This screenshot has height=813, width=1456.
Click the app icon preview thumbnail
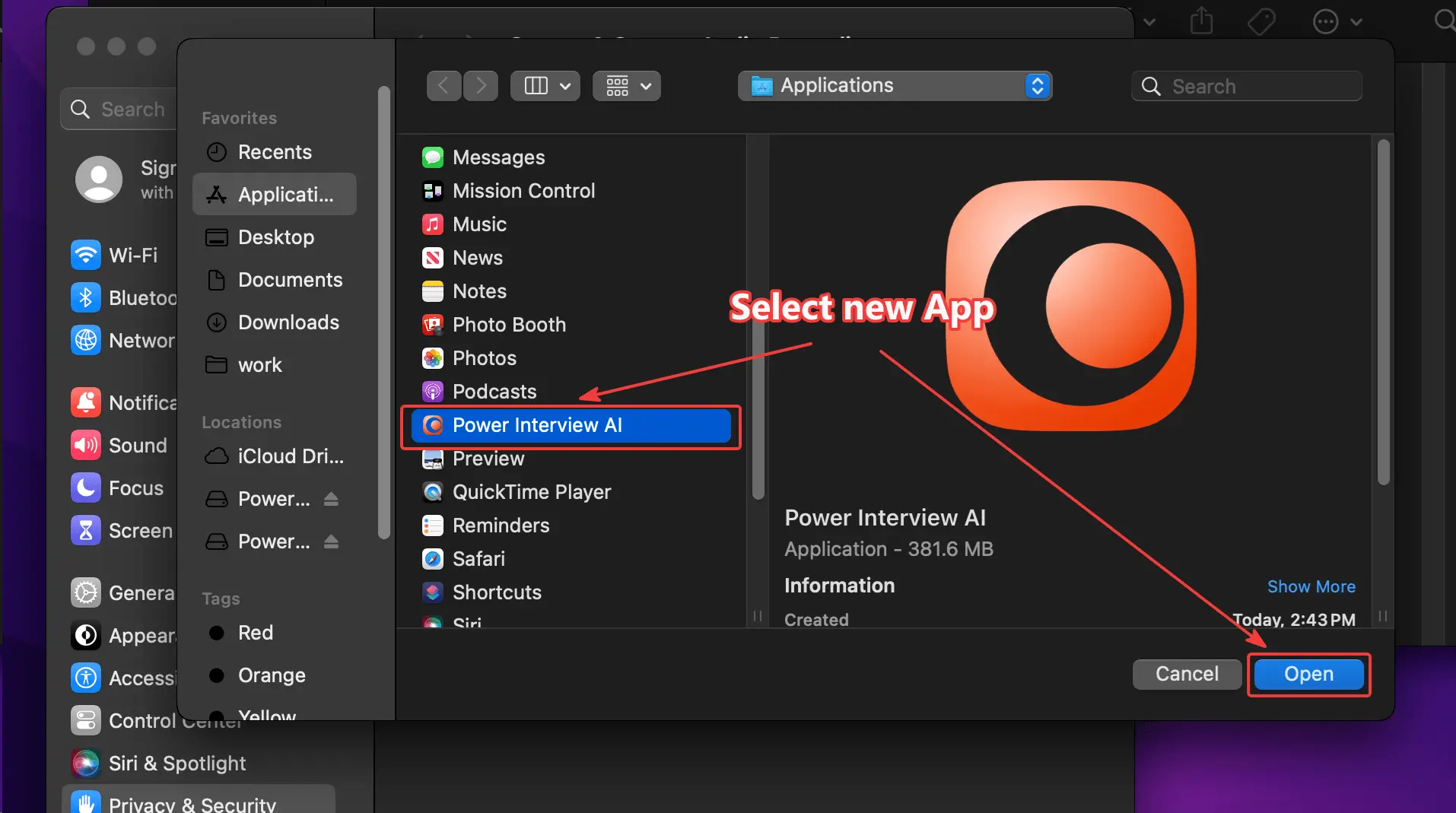coord(1070,306)
